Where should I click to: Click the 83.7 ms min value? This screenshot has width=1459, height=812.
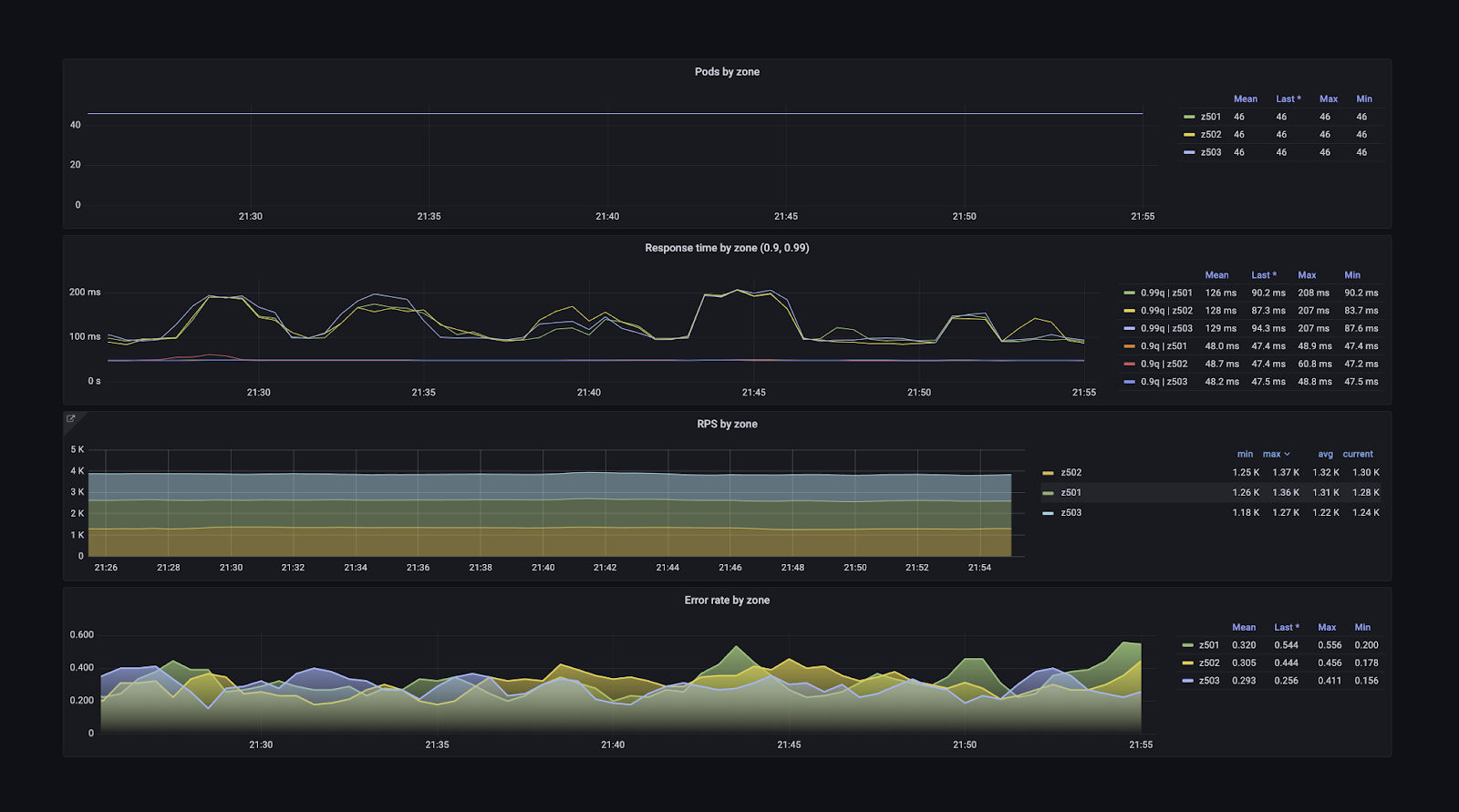pos(1361,310)
